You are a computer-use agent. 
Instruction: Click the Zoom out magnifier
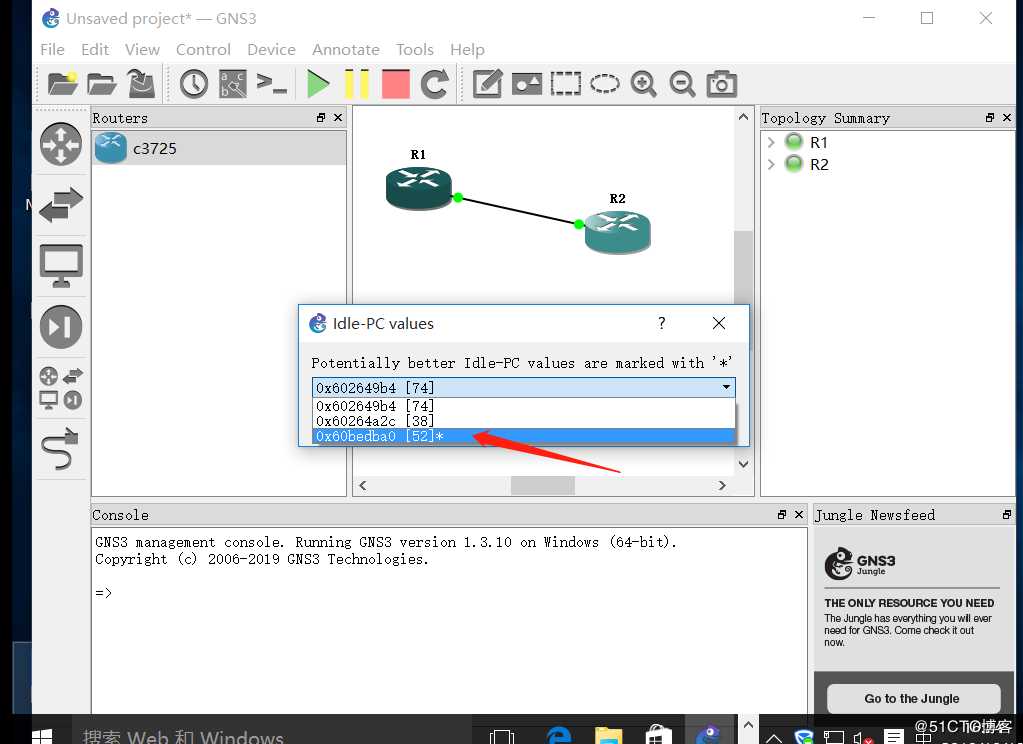682,84
